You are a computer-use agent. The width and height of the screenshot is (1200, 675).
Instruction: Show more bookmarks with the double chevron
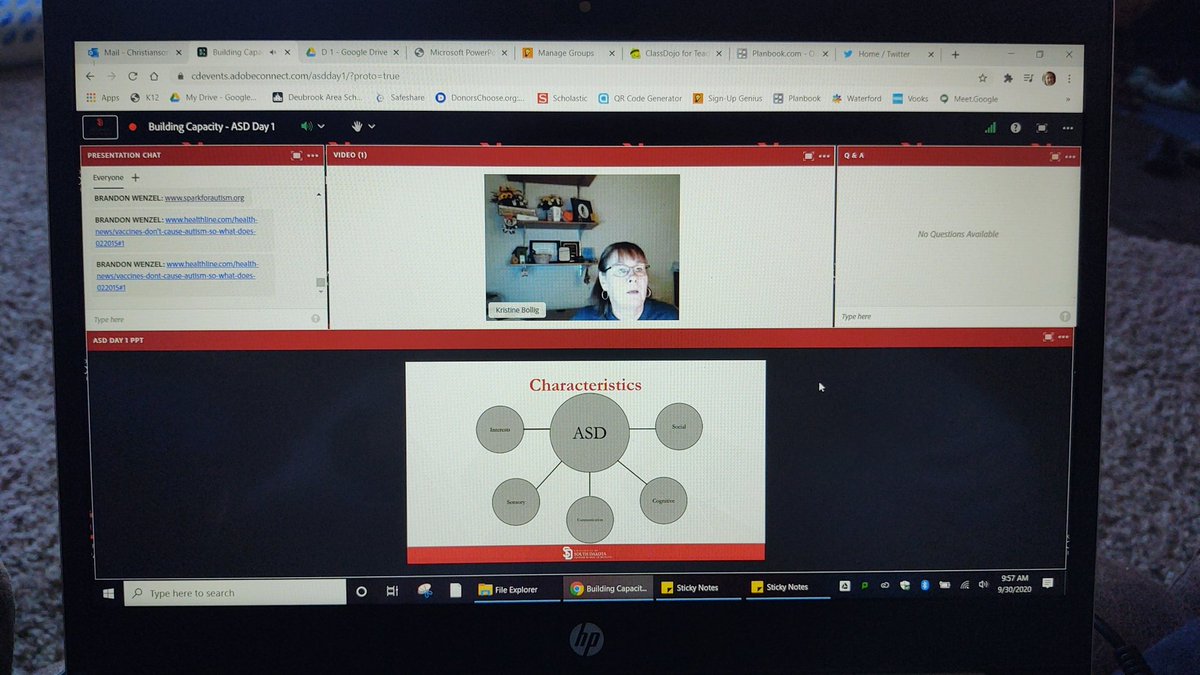pos(1069,99)
